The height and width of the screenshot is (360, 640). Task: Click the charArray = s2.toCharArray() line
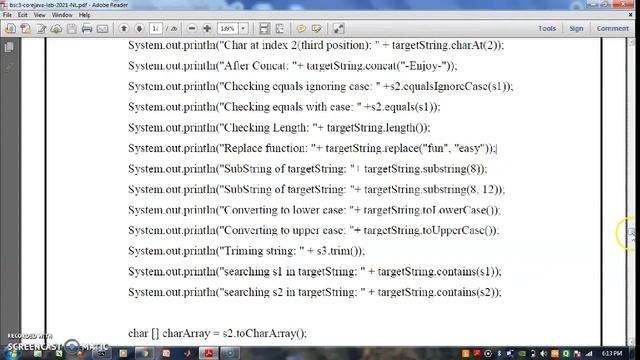217,333
